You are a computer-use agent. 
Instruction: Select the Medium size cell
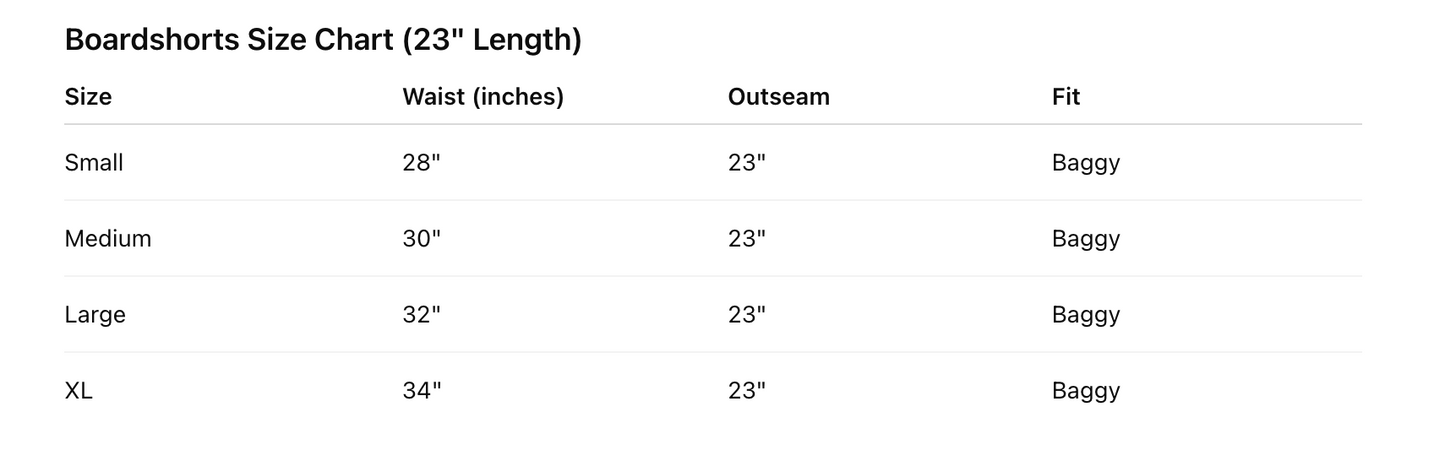point(108,239)
